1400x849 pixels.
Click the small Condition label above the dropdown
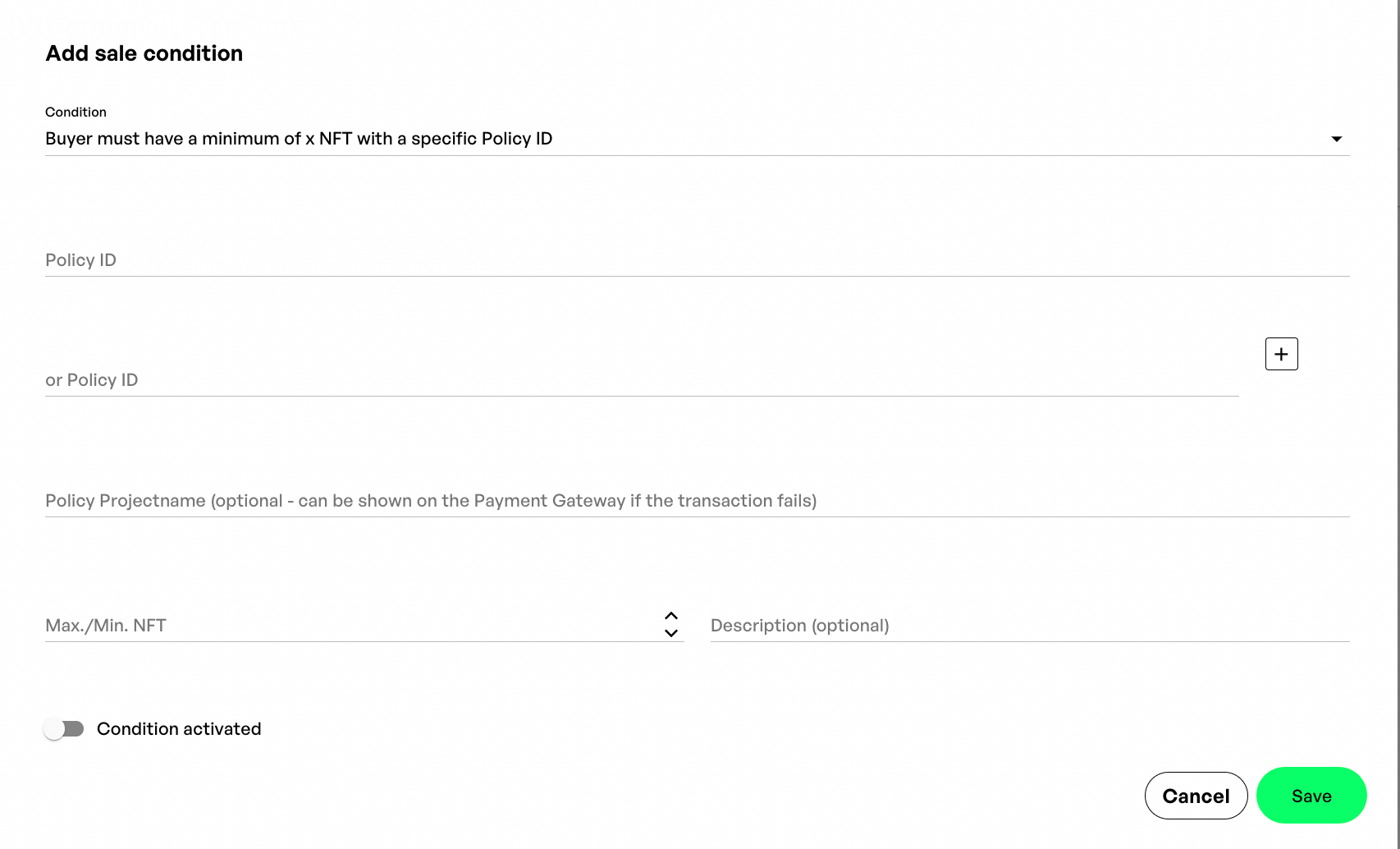75,112
